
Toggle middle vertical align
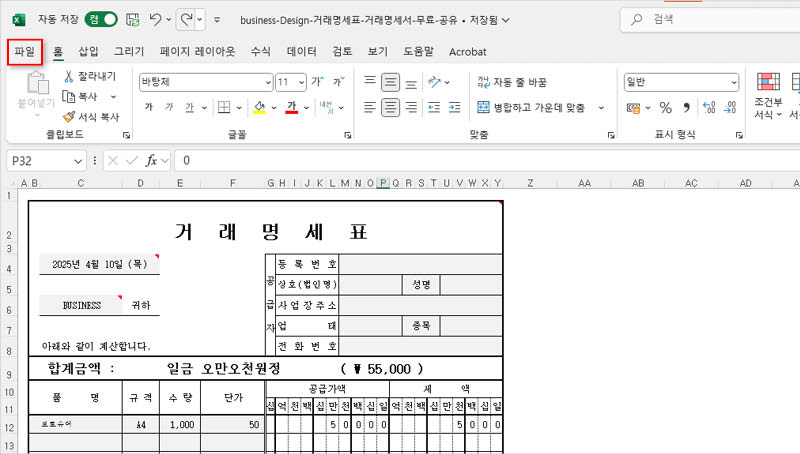click(x=390, y=82)
